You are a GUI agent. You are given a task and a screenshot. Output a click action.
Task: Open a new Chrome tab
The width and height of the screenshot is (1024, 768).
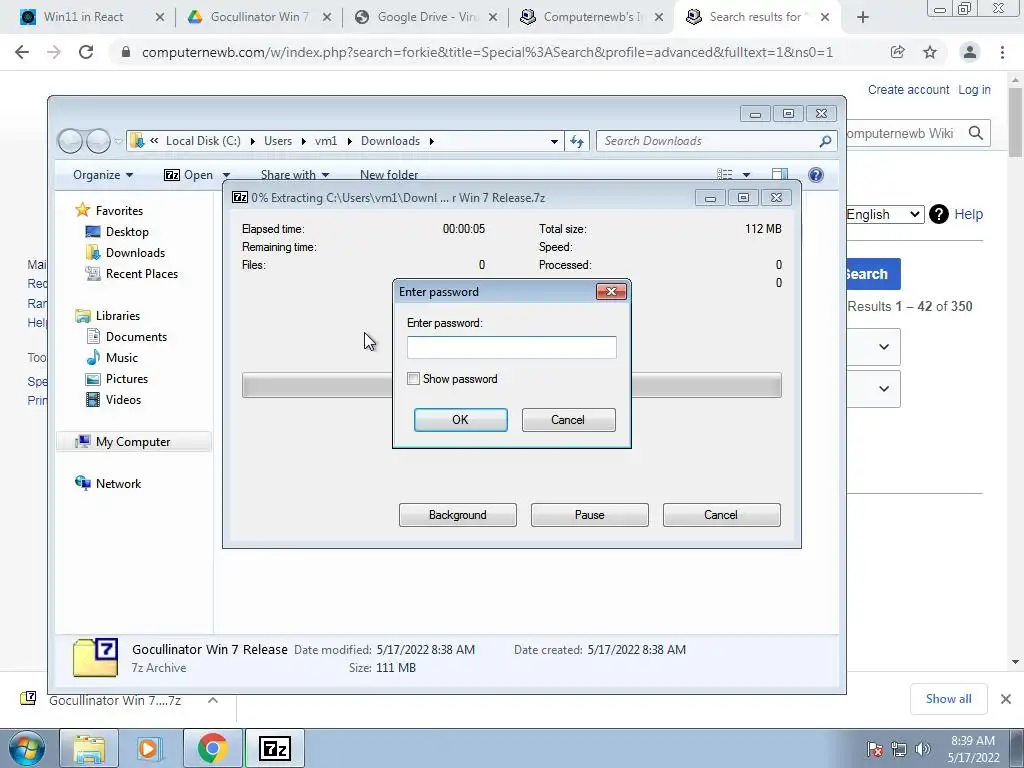click(x=863, y=17)
